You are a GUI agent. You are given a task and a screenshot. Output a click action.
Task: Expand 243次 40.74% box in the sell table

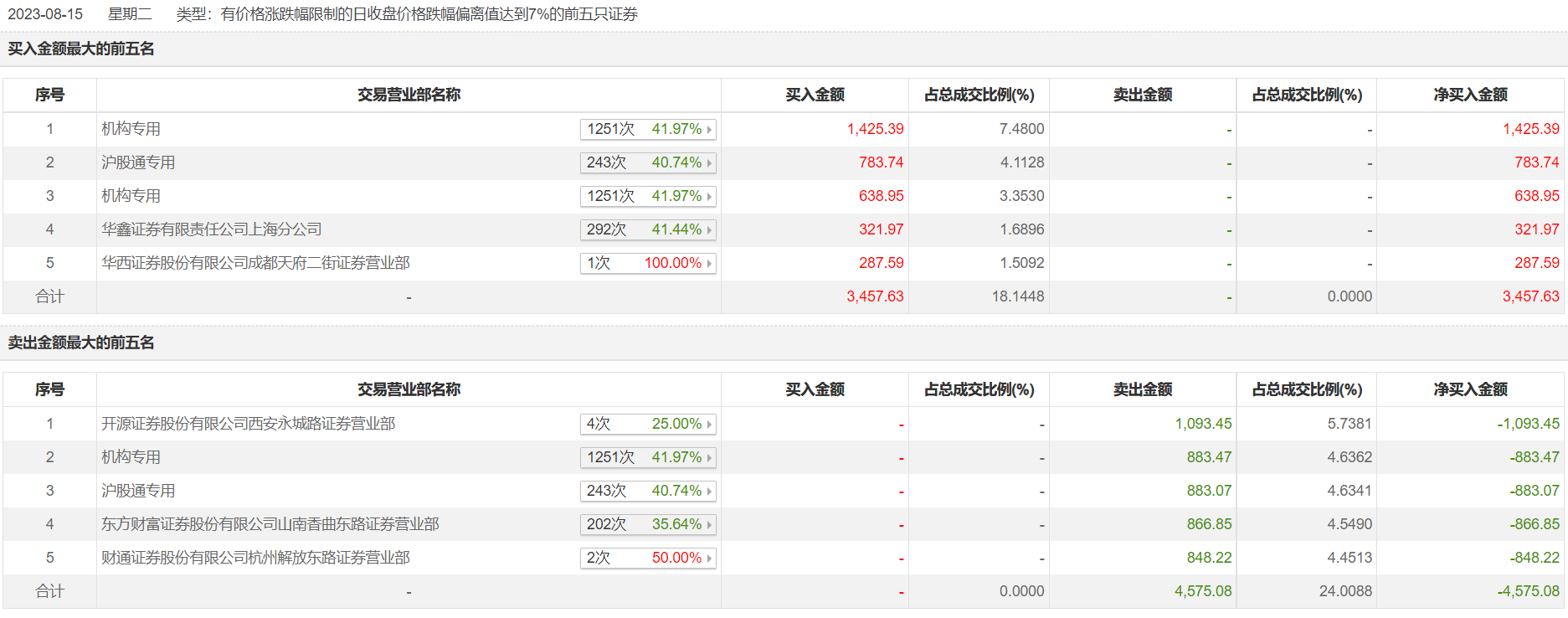(648, 491)
